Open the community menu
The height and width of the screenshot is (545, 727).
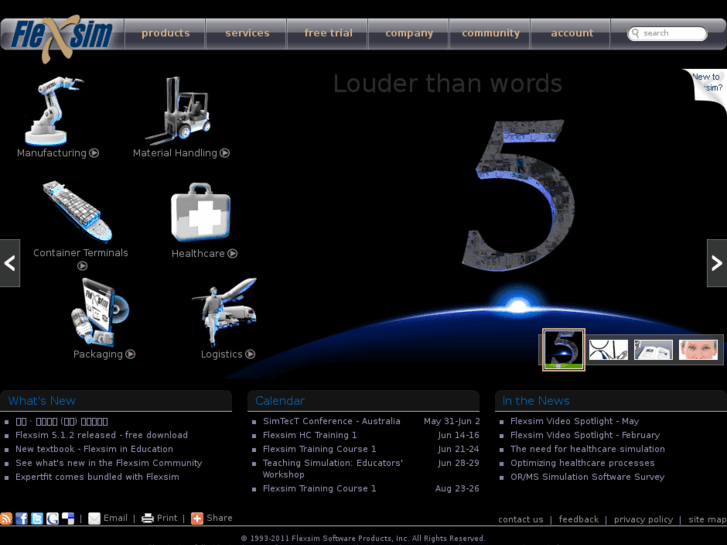(x=491, y=33)
